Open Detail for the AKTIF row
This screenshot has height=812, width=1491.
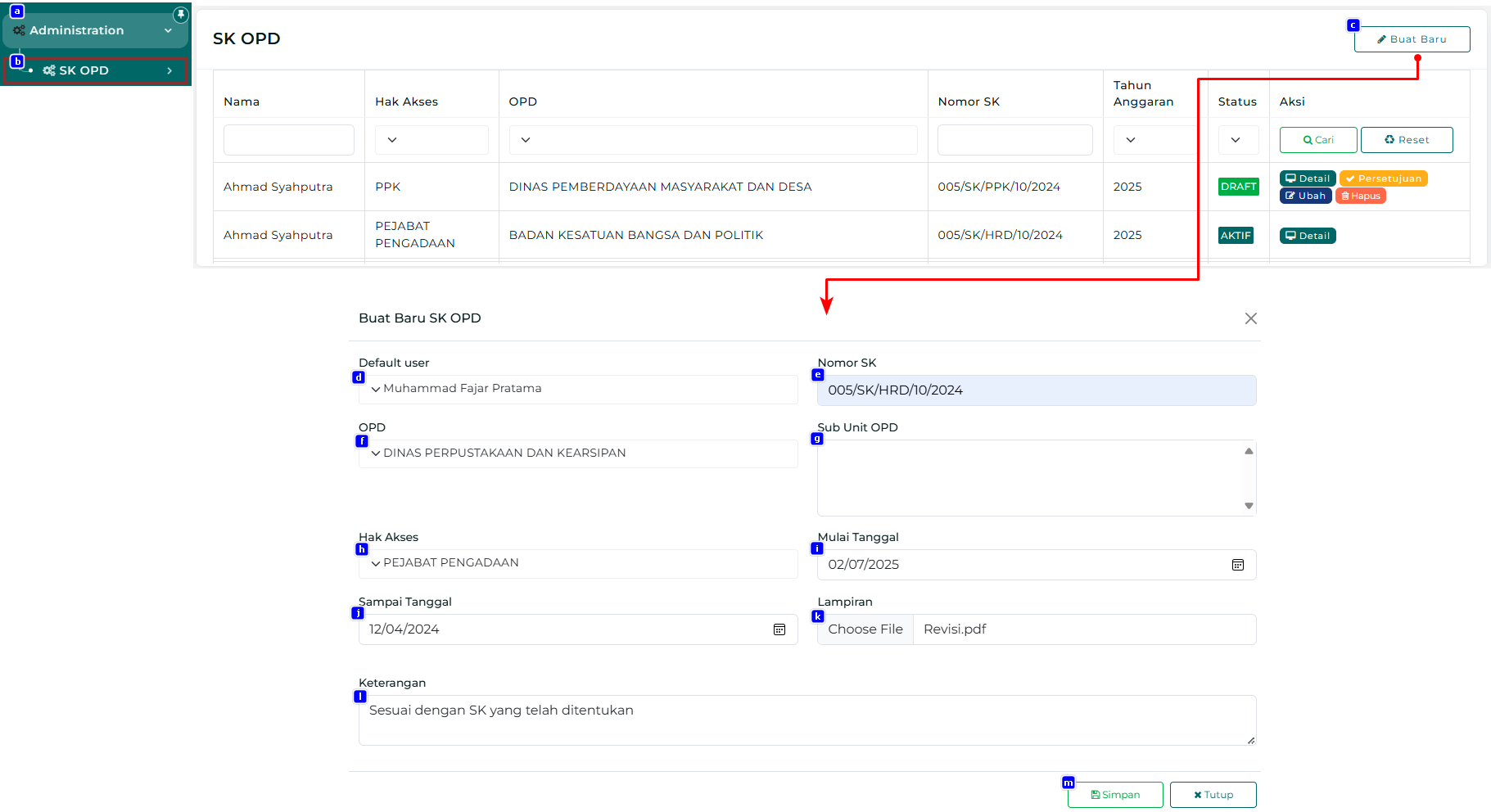(1307, 236)
